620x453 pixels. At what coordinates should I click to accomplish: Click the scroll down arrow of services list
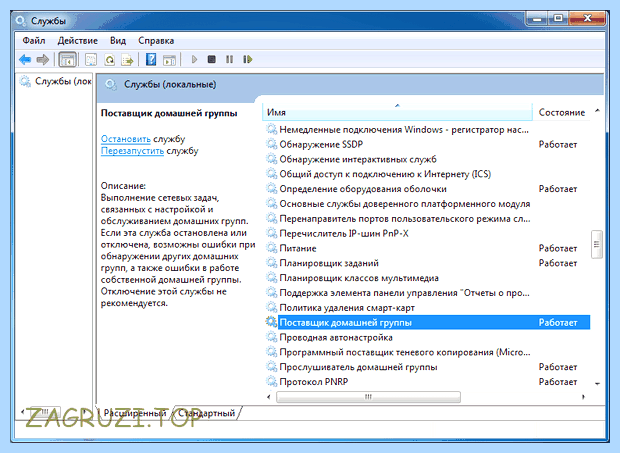pos(597,383)
